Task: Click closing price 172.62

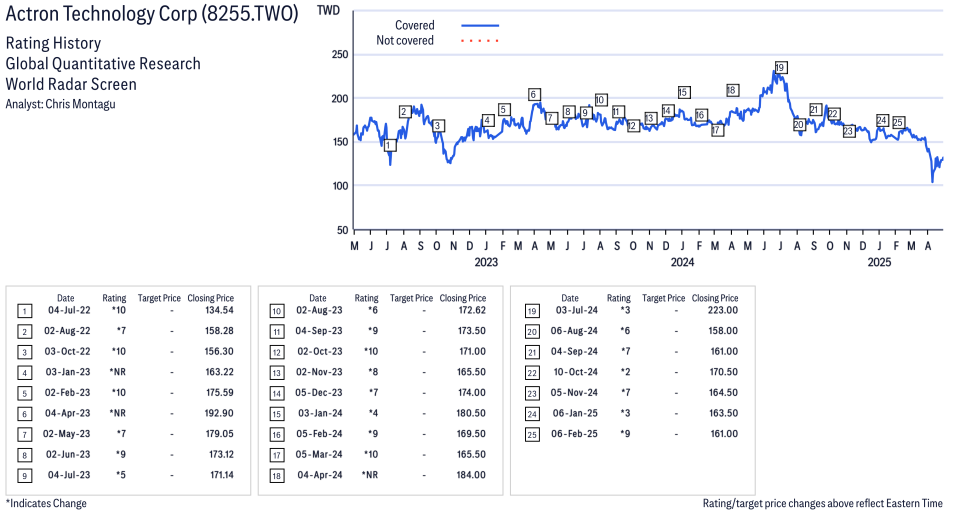Action: (x=472, y=310)
